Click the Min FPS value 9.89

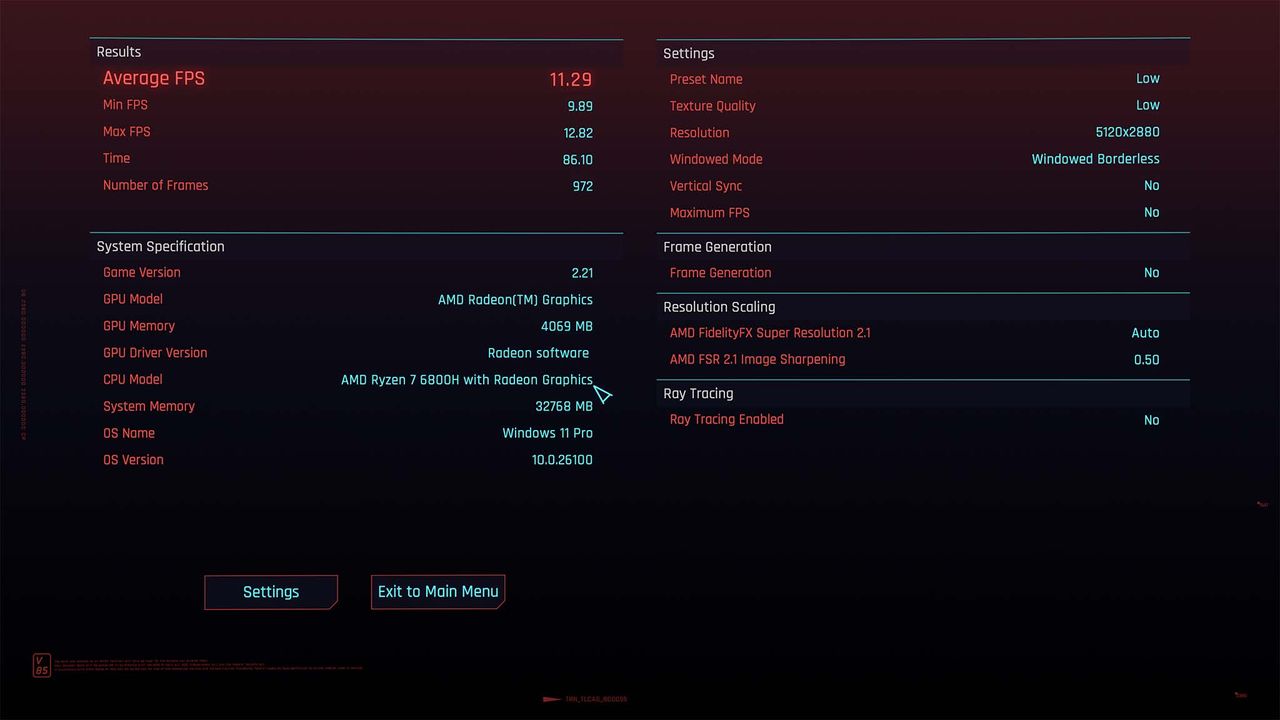point(580,106)
